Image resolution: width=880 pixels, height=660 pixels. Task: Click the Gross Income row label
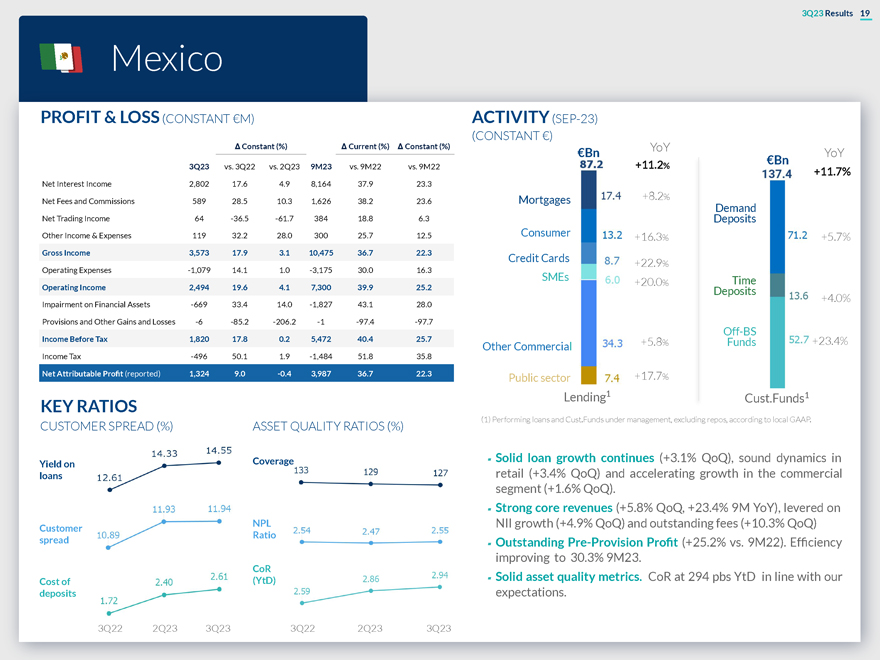(66, 253)
